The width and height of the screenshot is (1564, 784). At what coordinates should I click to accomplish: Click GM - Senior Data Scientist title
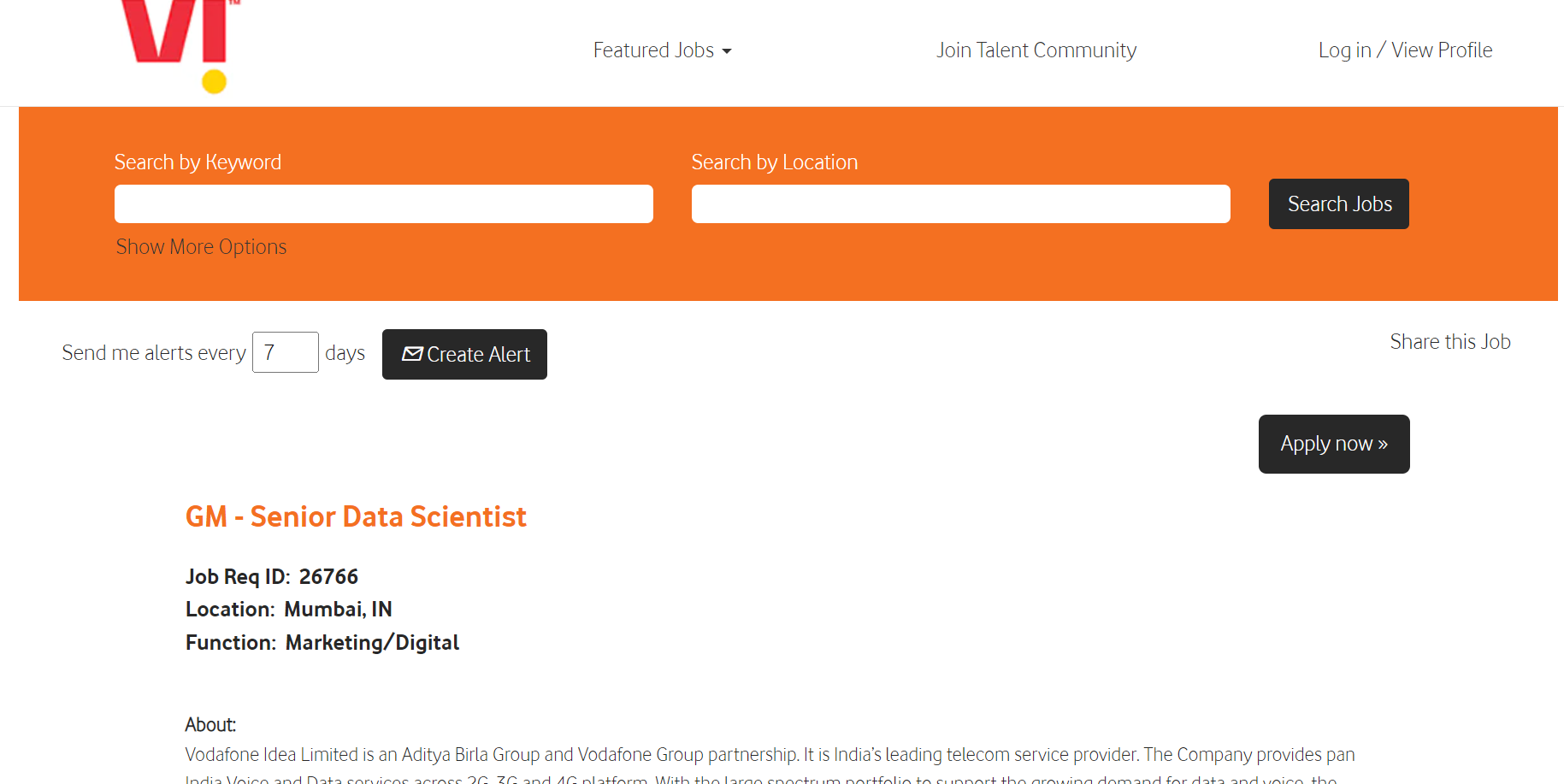coord(356,516)
